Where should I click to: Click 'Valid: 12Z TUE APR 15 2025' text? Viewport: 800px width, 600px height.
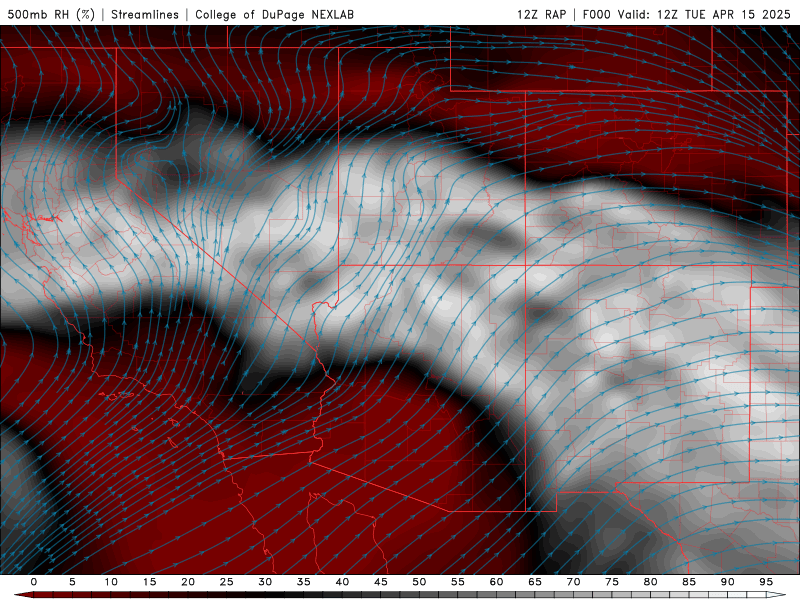click(x=704, y=14)
